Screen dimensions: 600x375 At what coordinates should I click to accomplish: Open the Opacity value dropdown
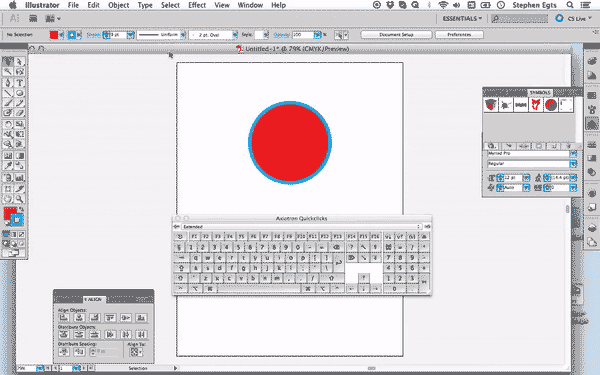[317, 35]
